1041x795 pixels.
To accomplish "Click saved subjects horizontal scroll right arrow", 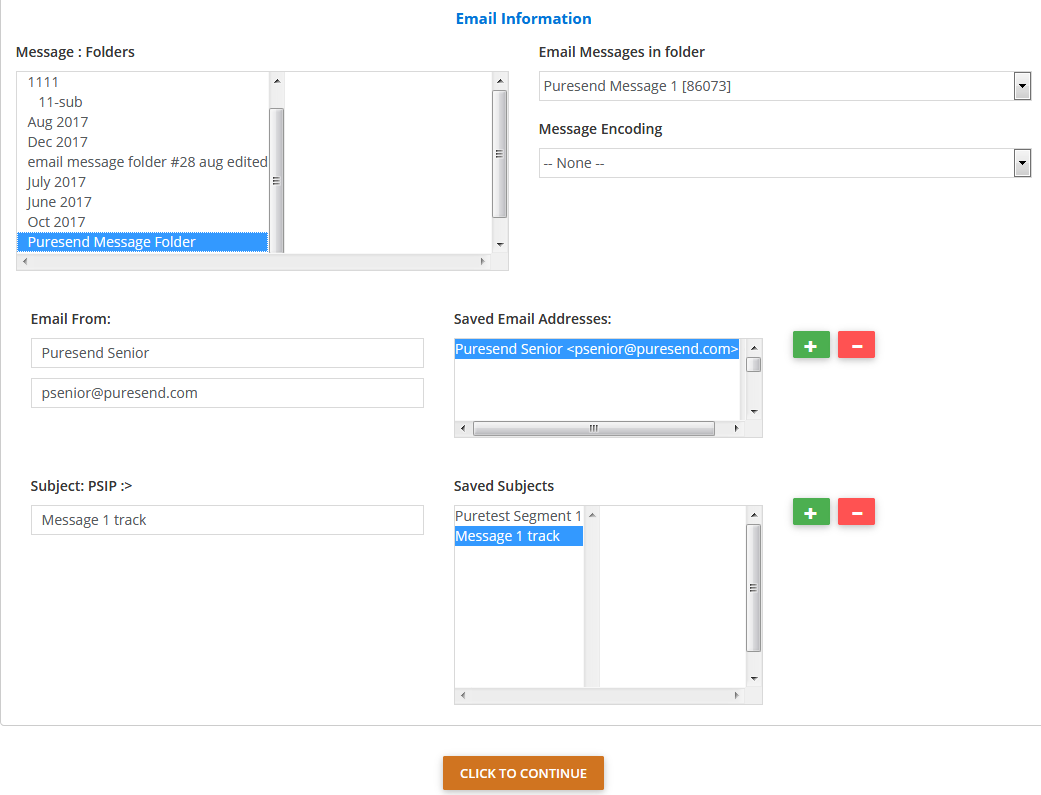I will (736, 695).
